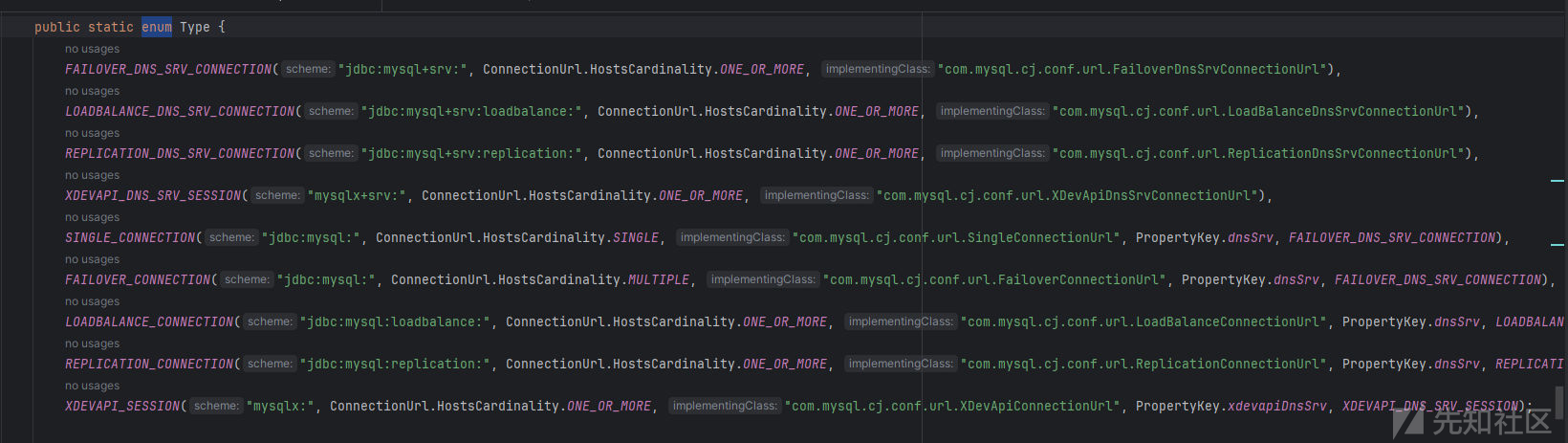Open 'no usages' hint above REPLICATION_CONNECTION declaration

pos(93,343)
